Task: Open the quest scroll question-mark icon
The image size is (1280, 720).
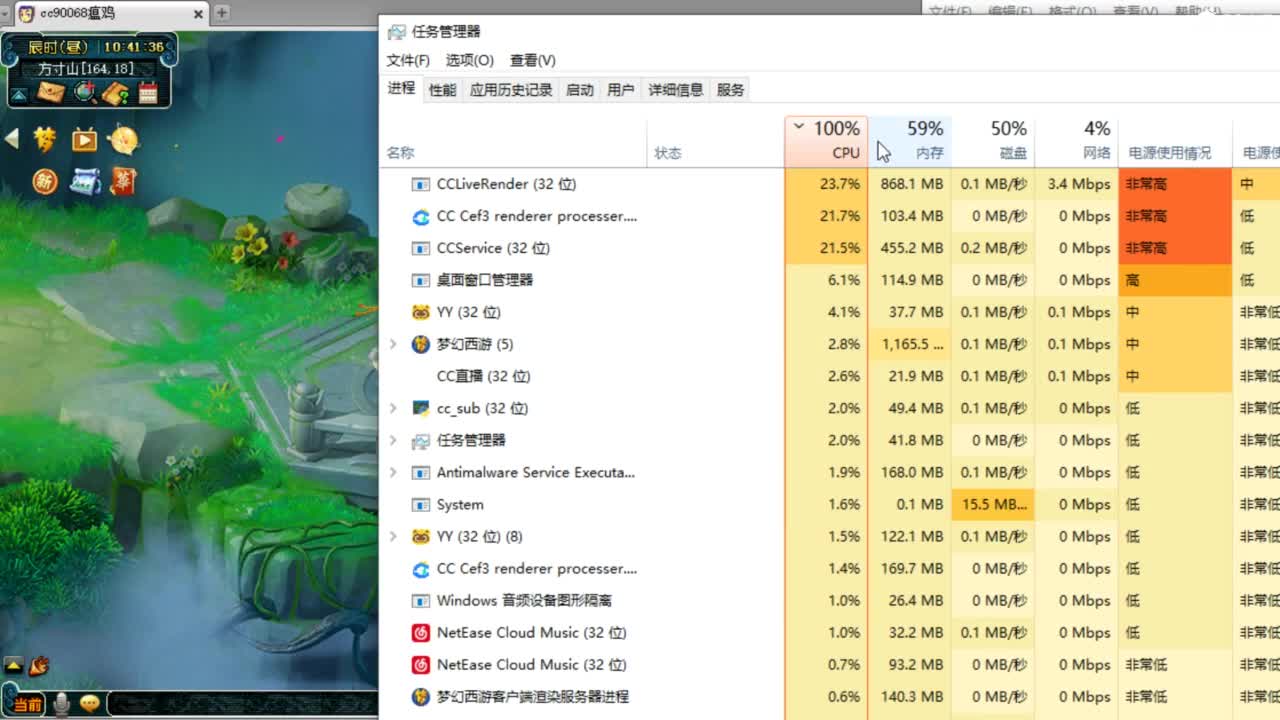Action: coord(115,92)
